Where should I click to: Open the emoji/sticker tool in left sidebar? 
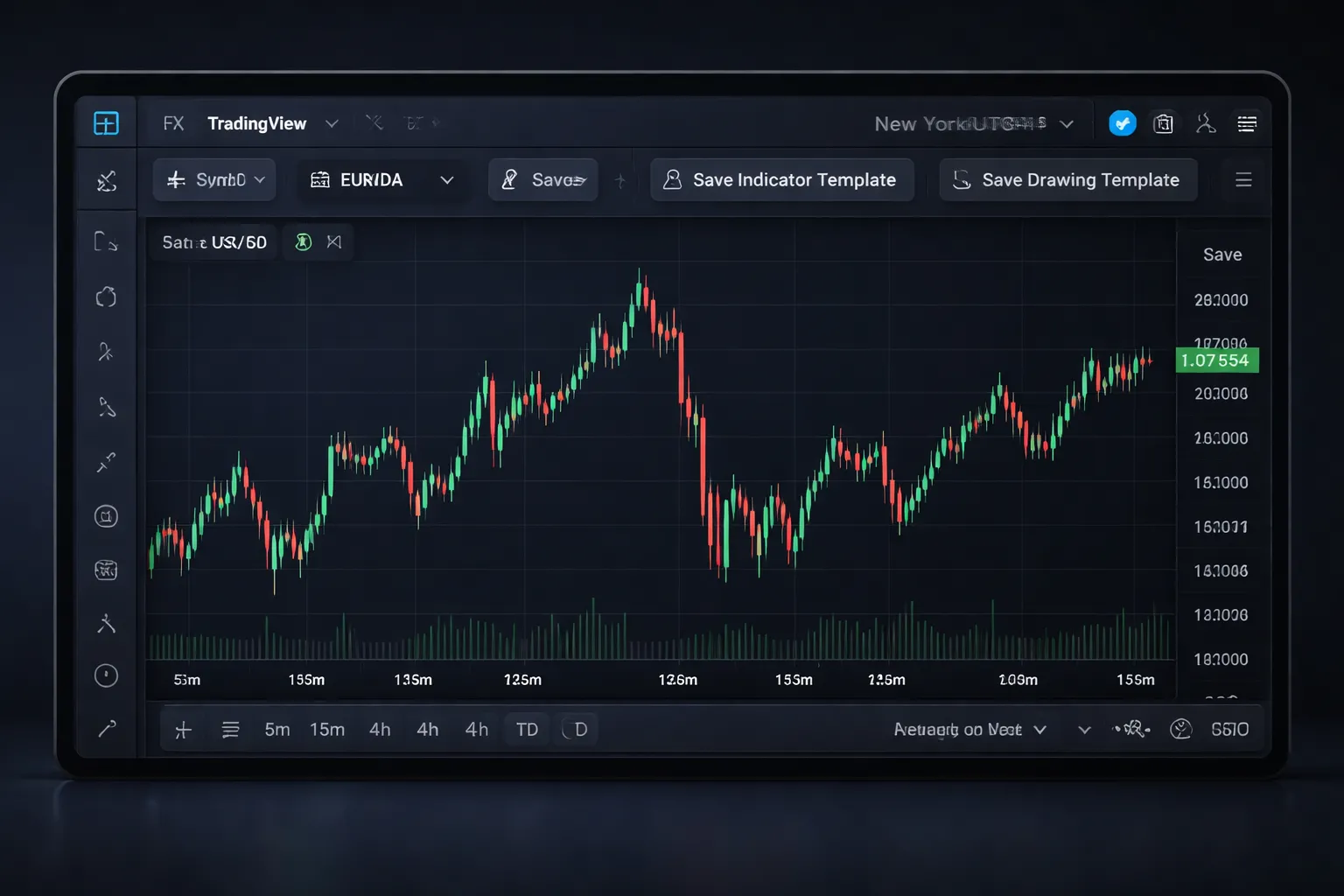(106, 570)
